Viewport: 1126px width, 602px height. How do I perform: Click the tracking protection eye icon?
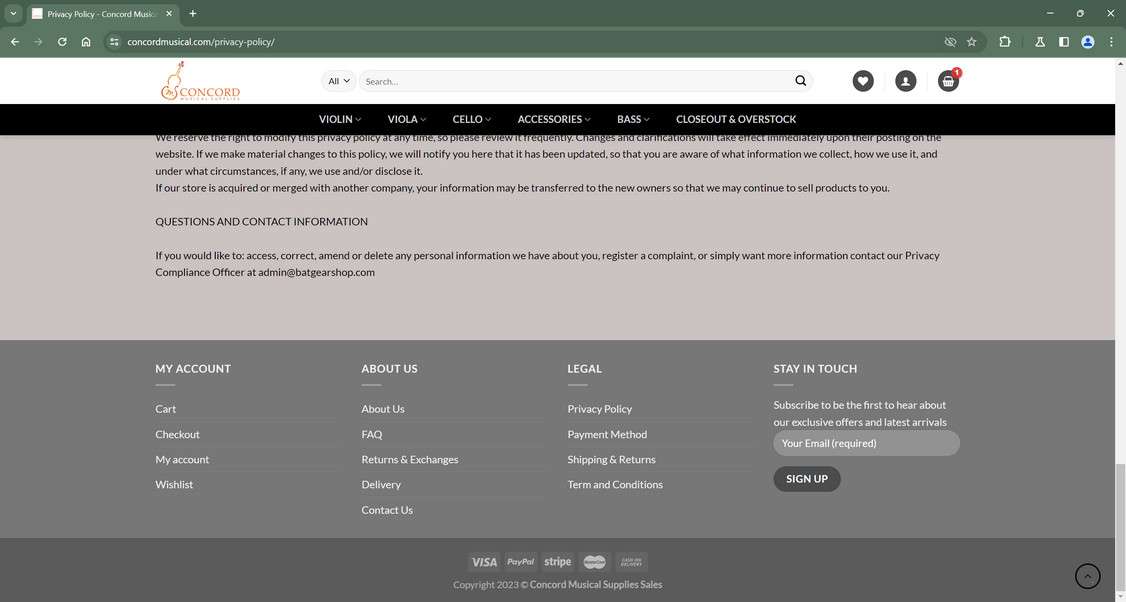click(950, 42)
